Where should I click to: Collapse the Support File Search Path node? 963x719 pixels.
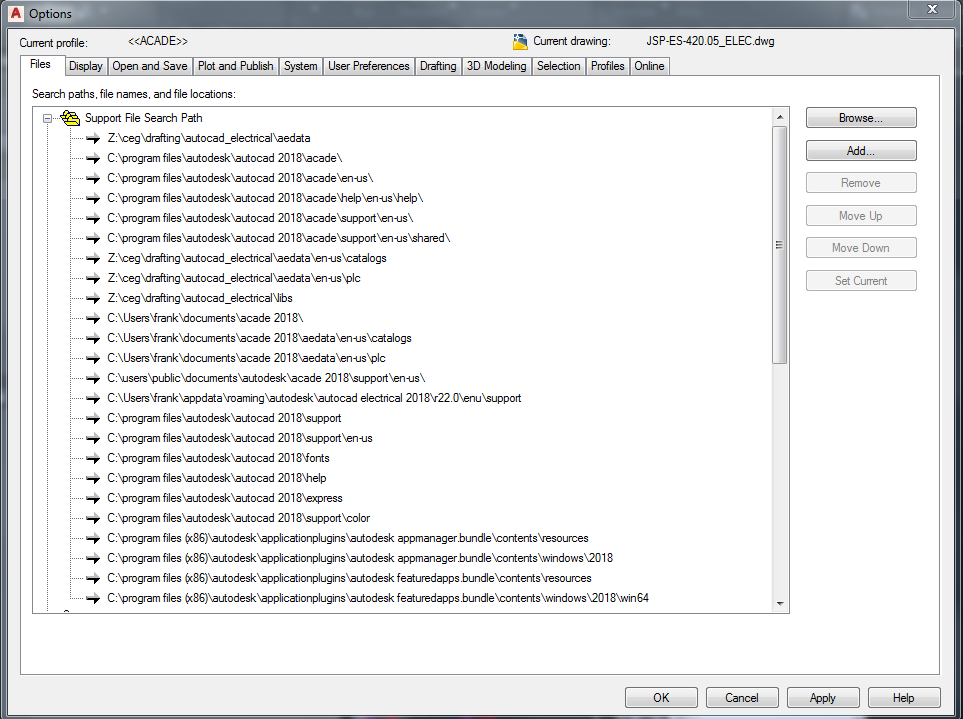45,117
